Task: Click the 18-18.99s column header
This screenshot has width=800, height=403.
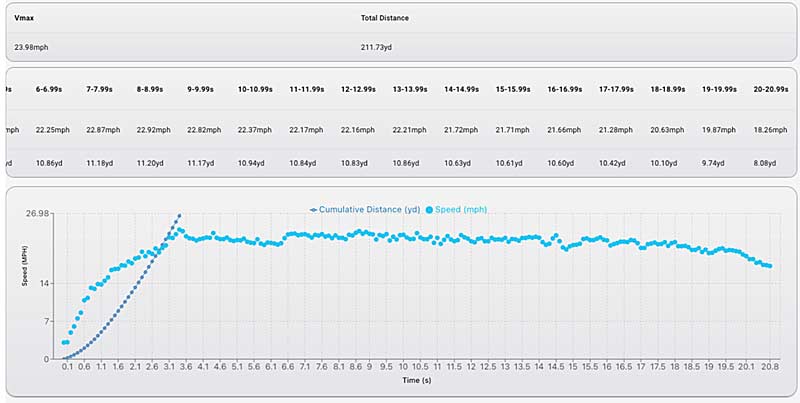Action: click(668, 89)
